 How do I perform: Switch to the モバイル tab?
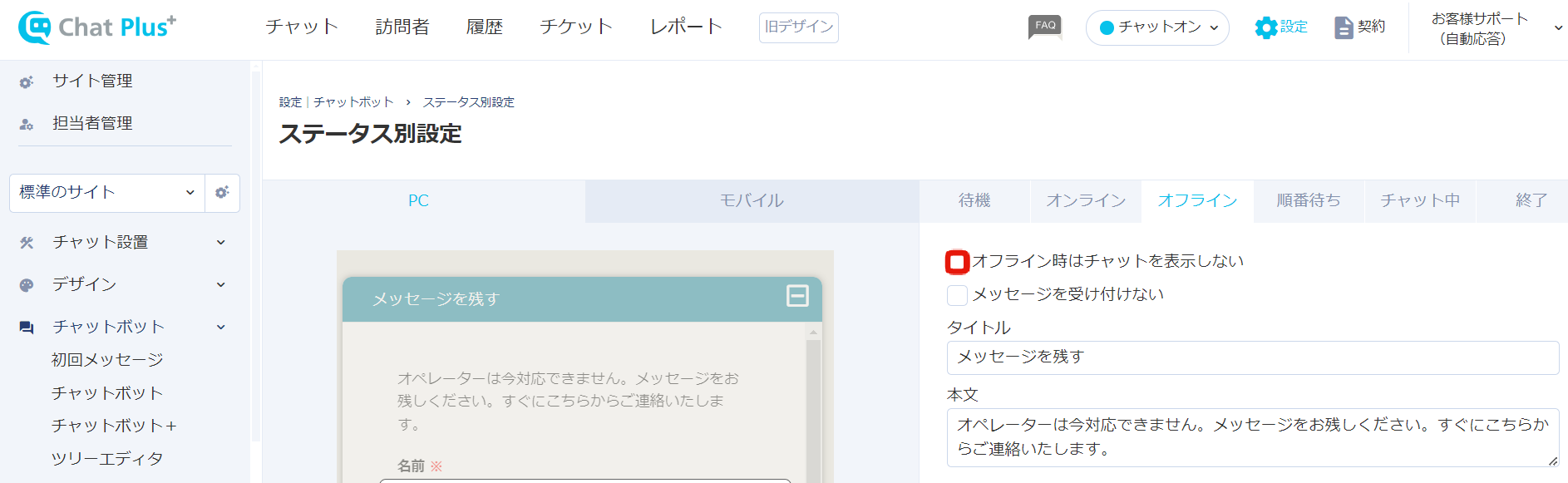click(x=752, y=201)
